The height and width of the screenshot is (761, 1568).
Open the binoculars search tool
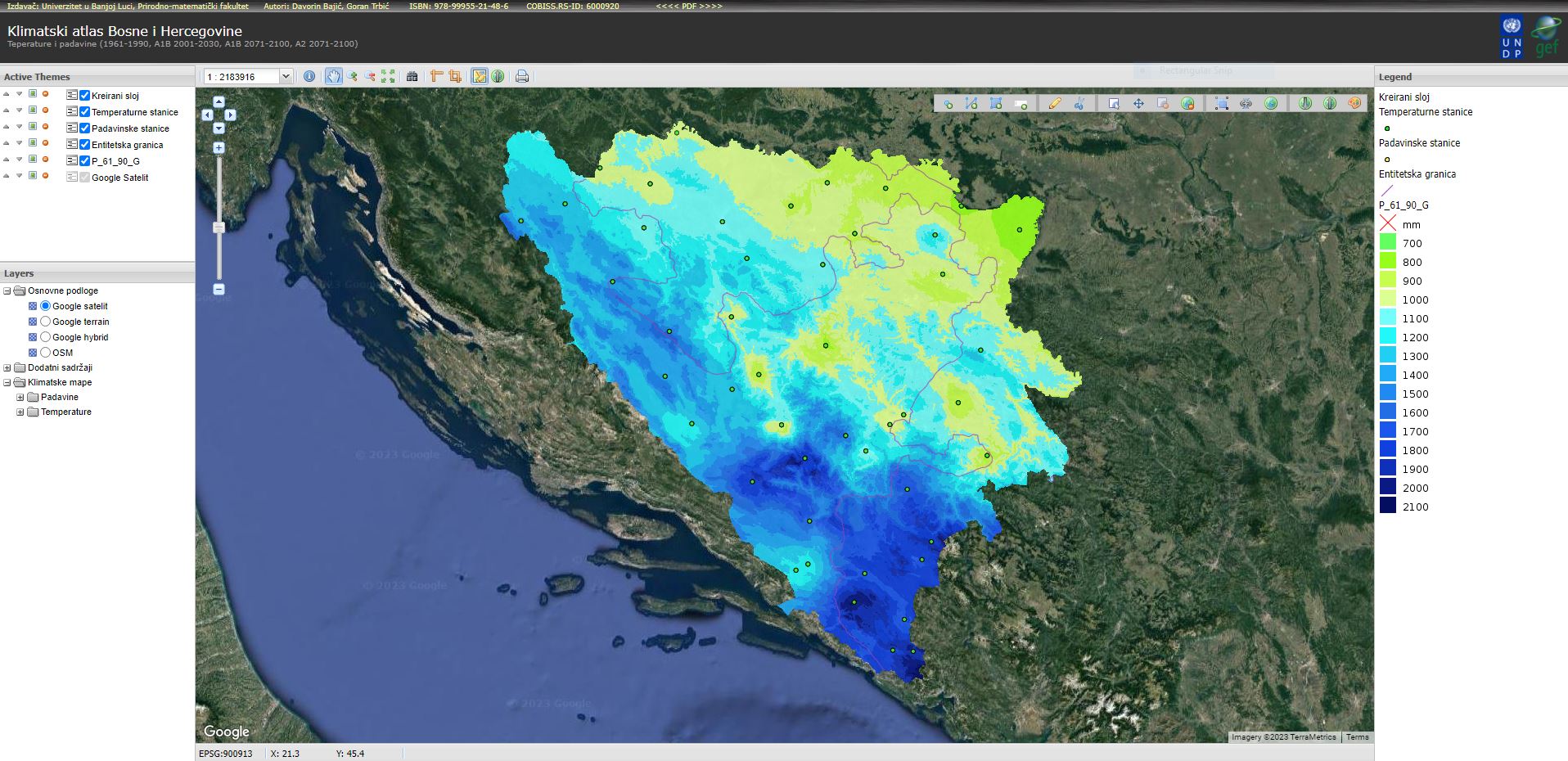[410, 76]
